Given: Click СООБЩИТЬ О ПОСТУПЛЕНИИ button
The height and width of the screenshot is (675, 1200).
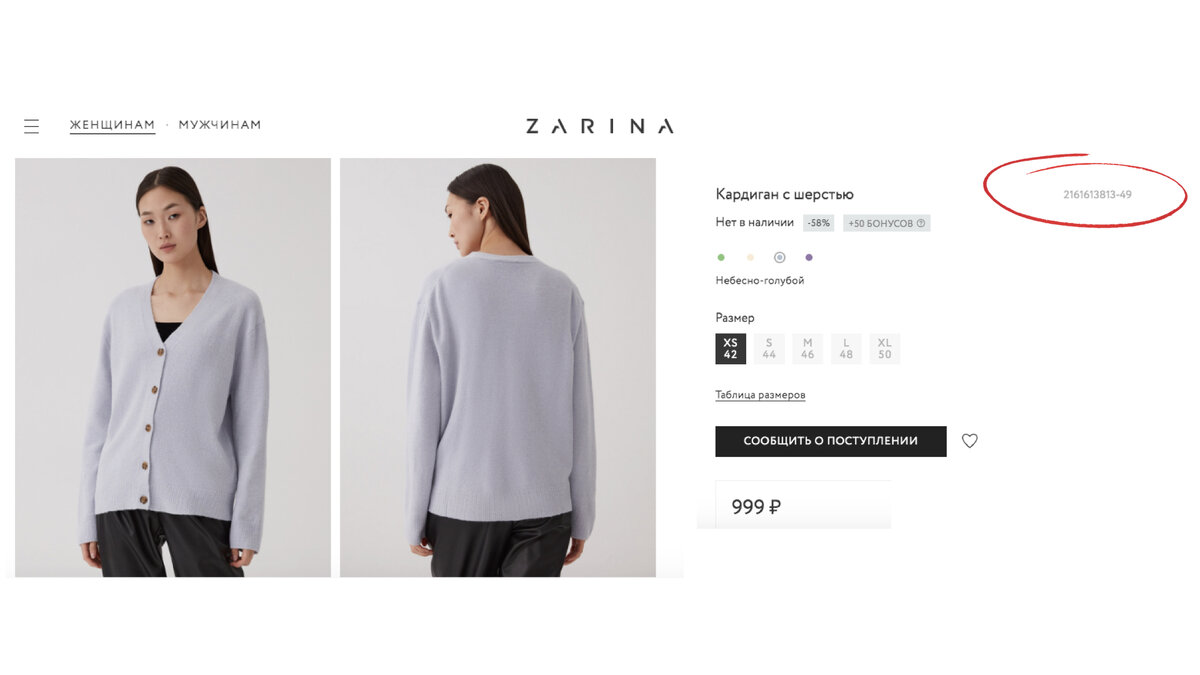Looking at the screenshot, I should [x=831, y=441].
